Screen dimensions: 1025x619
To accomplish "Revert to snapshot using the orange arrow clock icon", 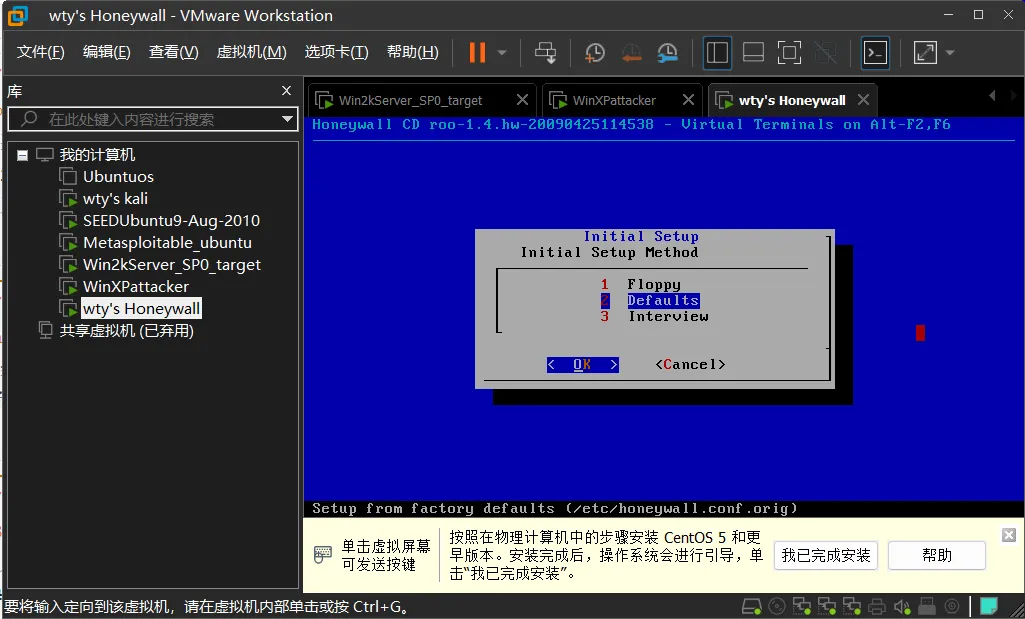I will [631, 52].
